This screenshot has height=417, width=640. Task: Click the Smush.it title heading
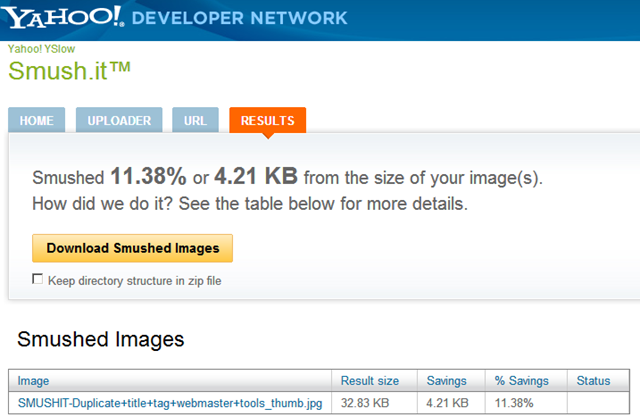click(69, 71)
